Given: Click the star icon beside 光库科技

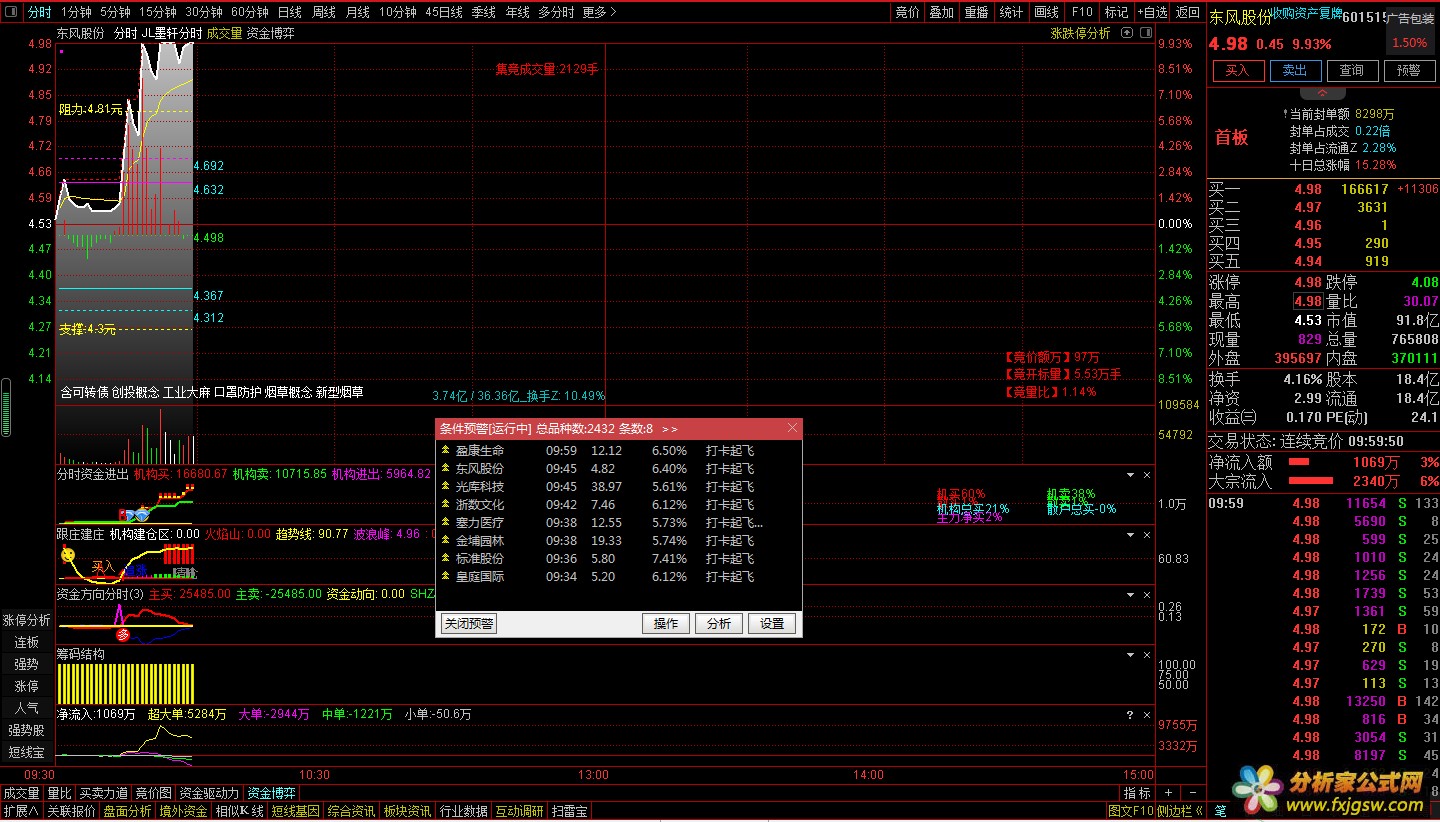Looking at the screenshot, I should [445, 486].
